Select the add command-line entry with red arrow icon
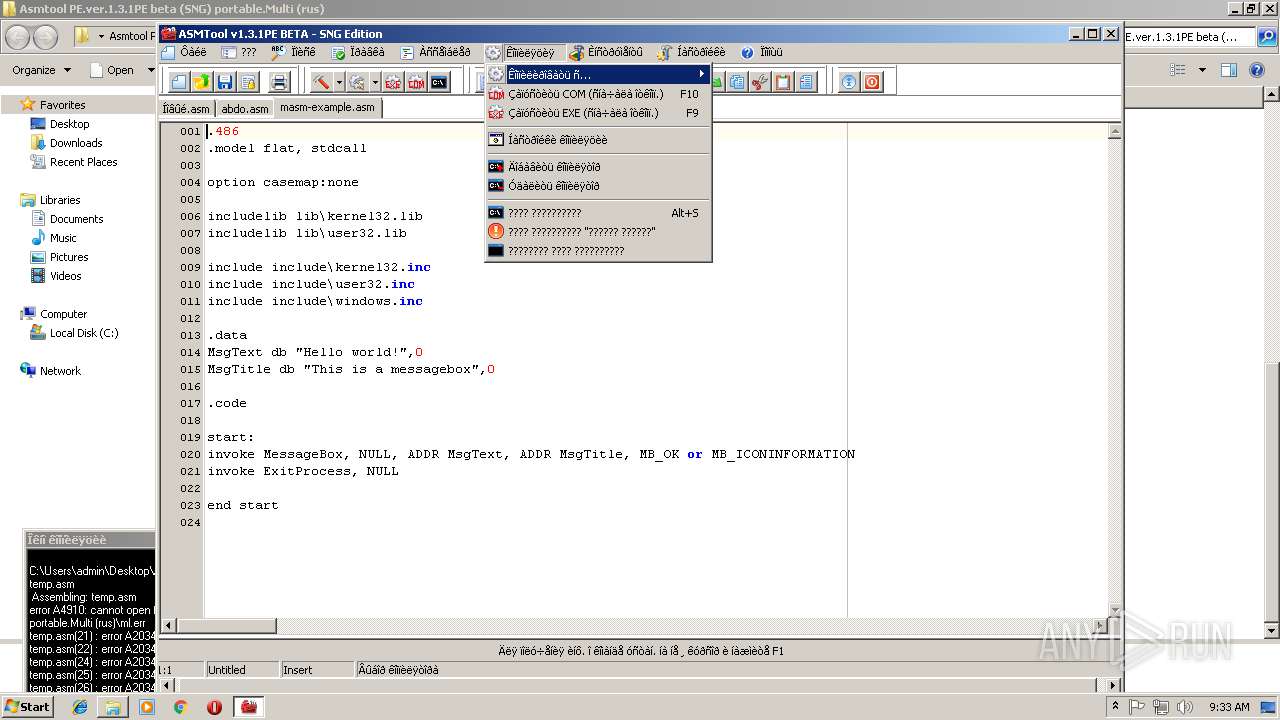This screenshot has width=1280, height=720. click(x=598, y=167)
